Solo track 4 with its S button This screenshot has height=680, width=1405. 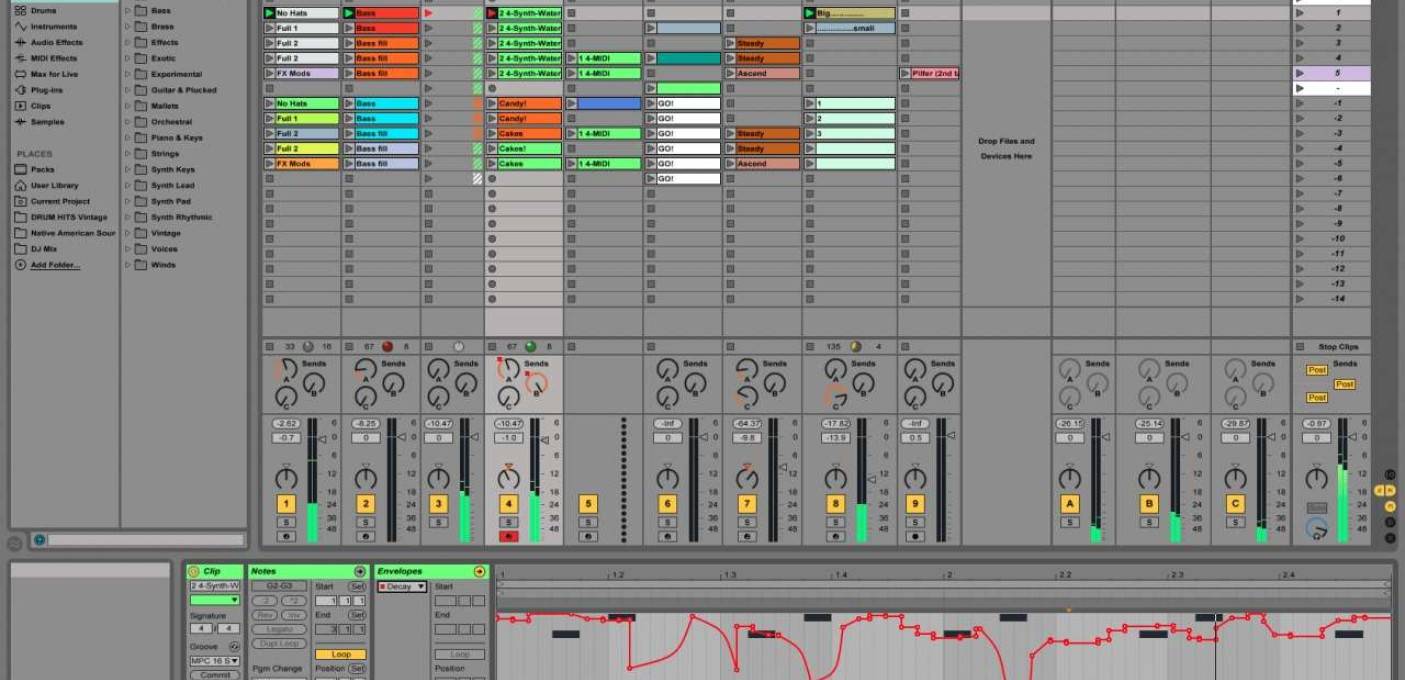tap(506, 520)
